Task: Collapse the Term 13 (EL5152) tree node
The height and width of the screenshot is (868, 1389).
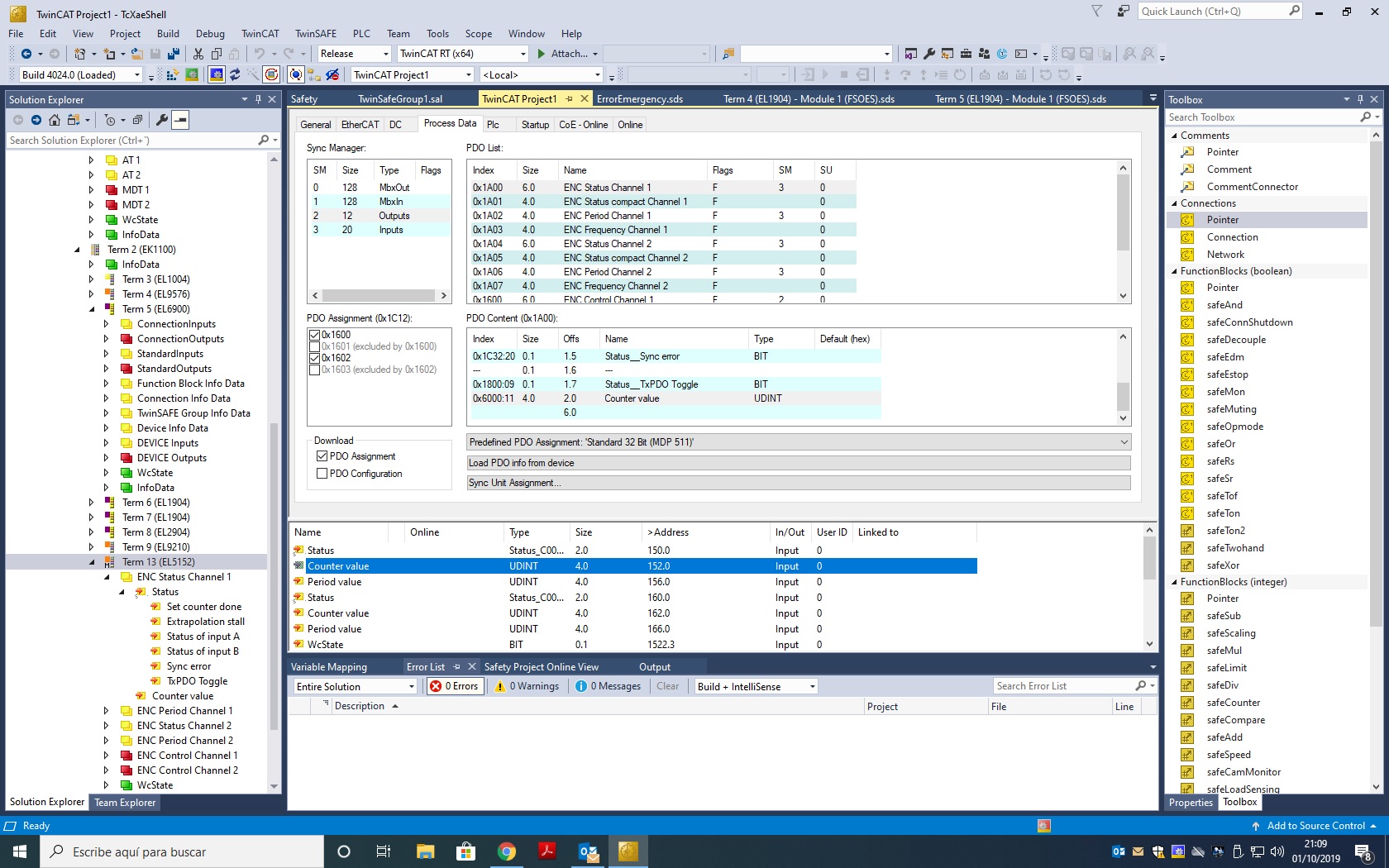Action: click(92, 562)
